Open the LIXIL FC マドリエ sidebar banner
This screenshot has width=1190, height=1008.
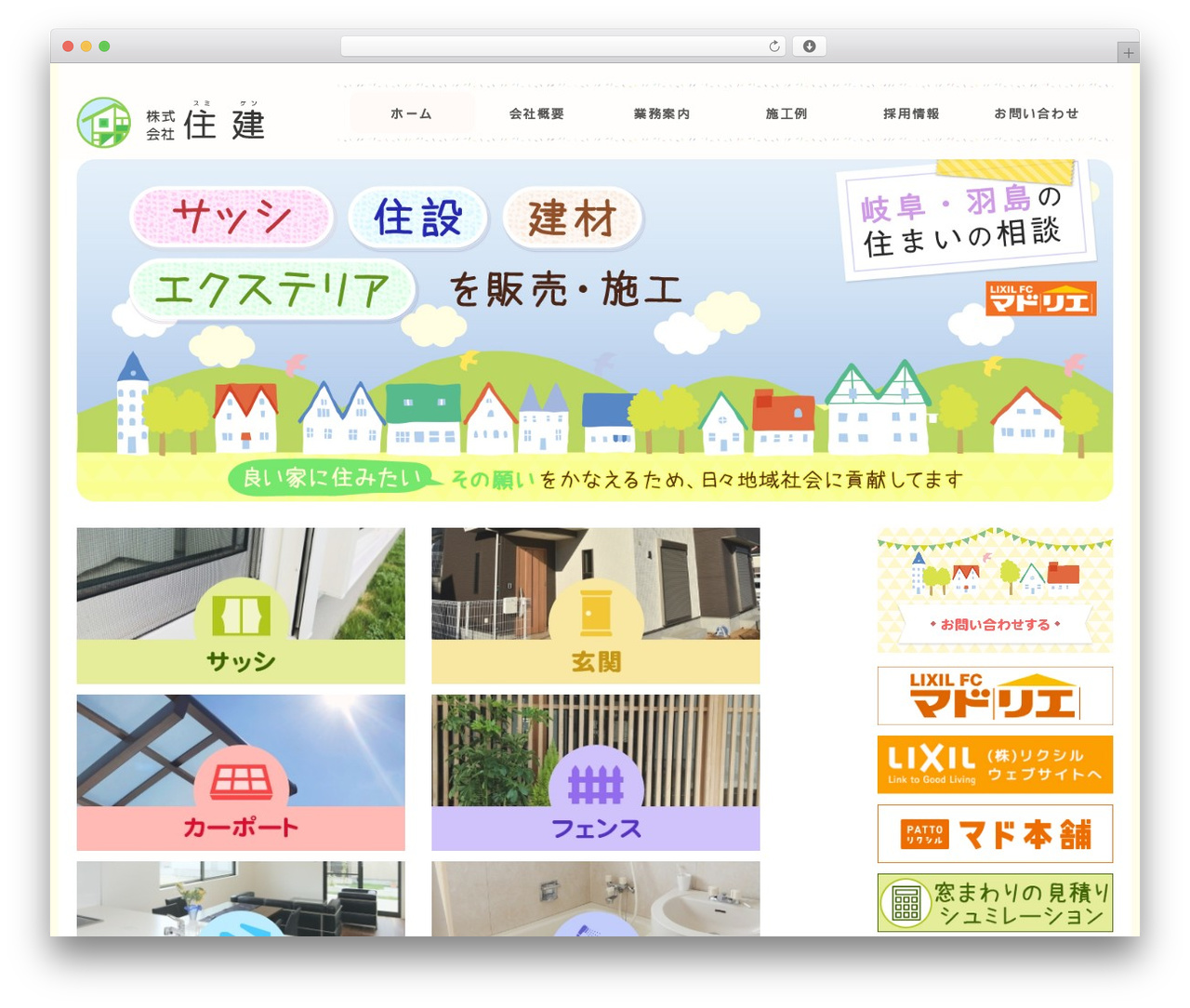(x=995, y=696)
